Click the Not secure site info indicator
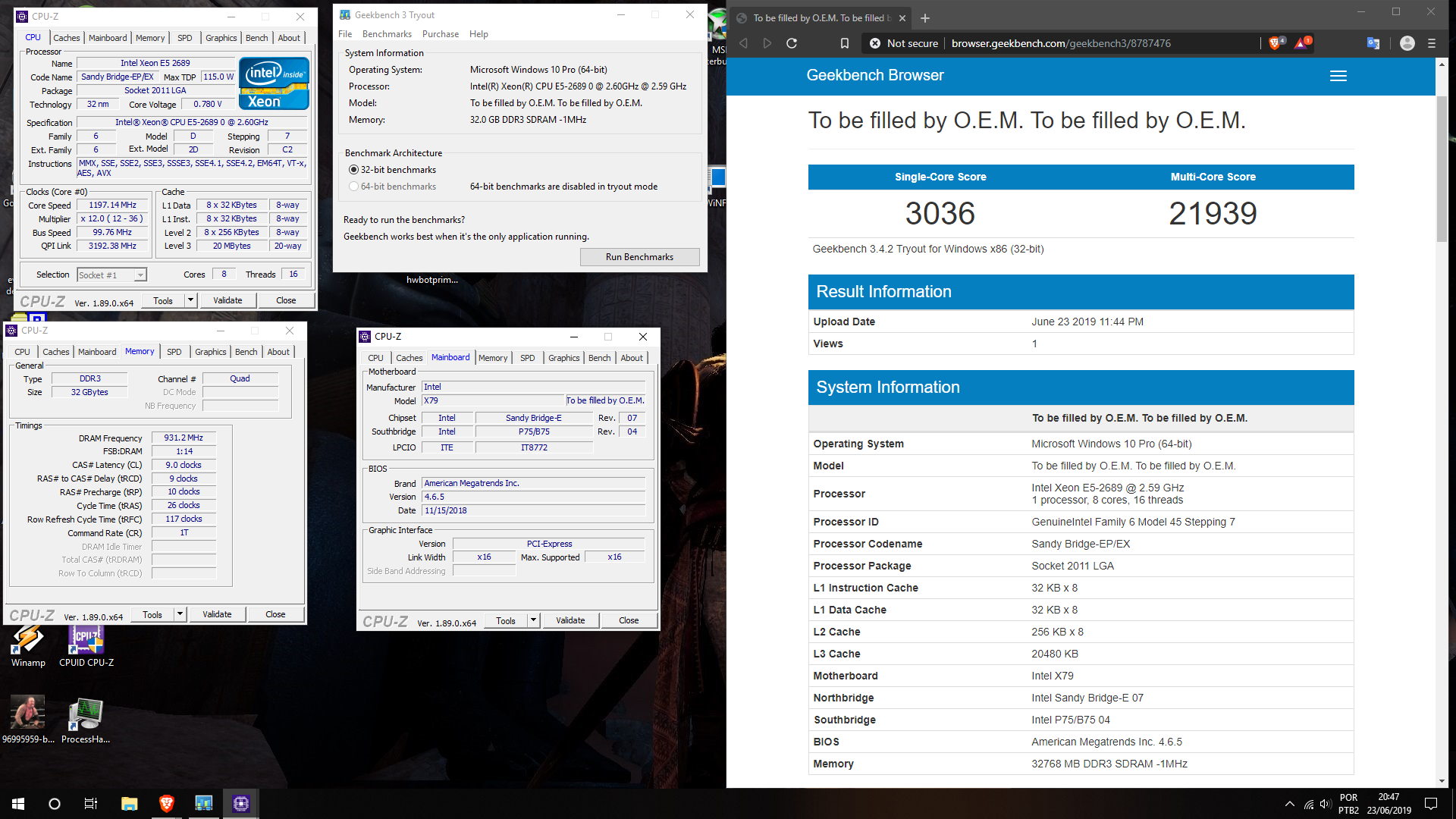 [x=904, y=43]
